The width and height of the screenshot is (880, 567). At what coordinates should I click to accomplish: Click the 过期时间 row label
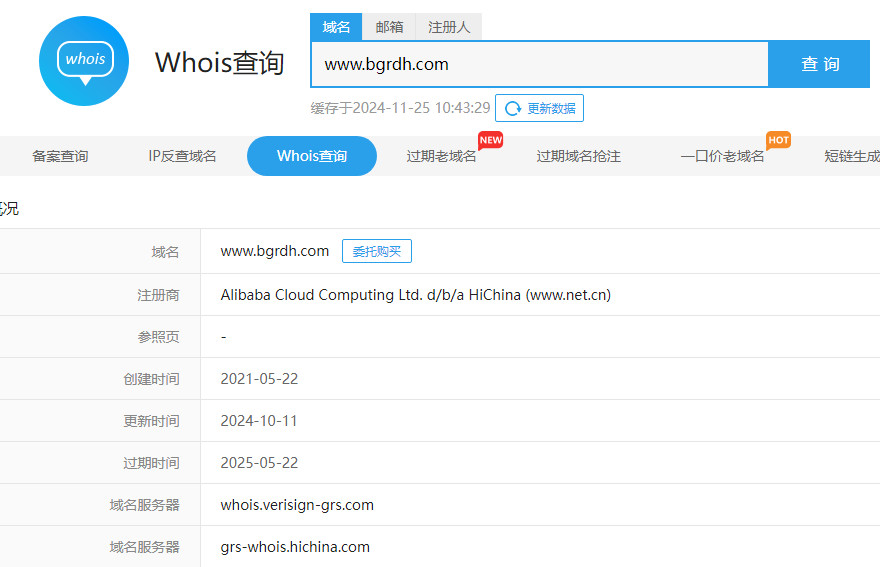pos(152,463)
